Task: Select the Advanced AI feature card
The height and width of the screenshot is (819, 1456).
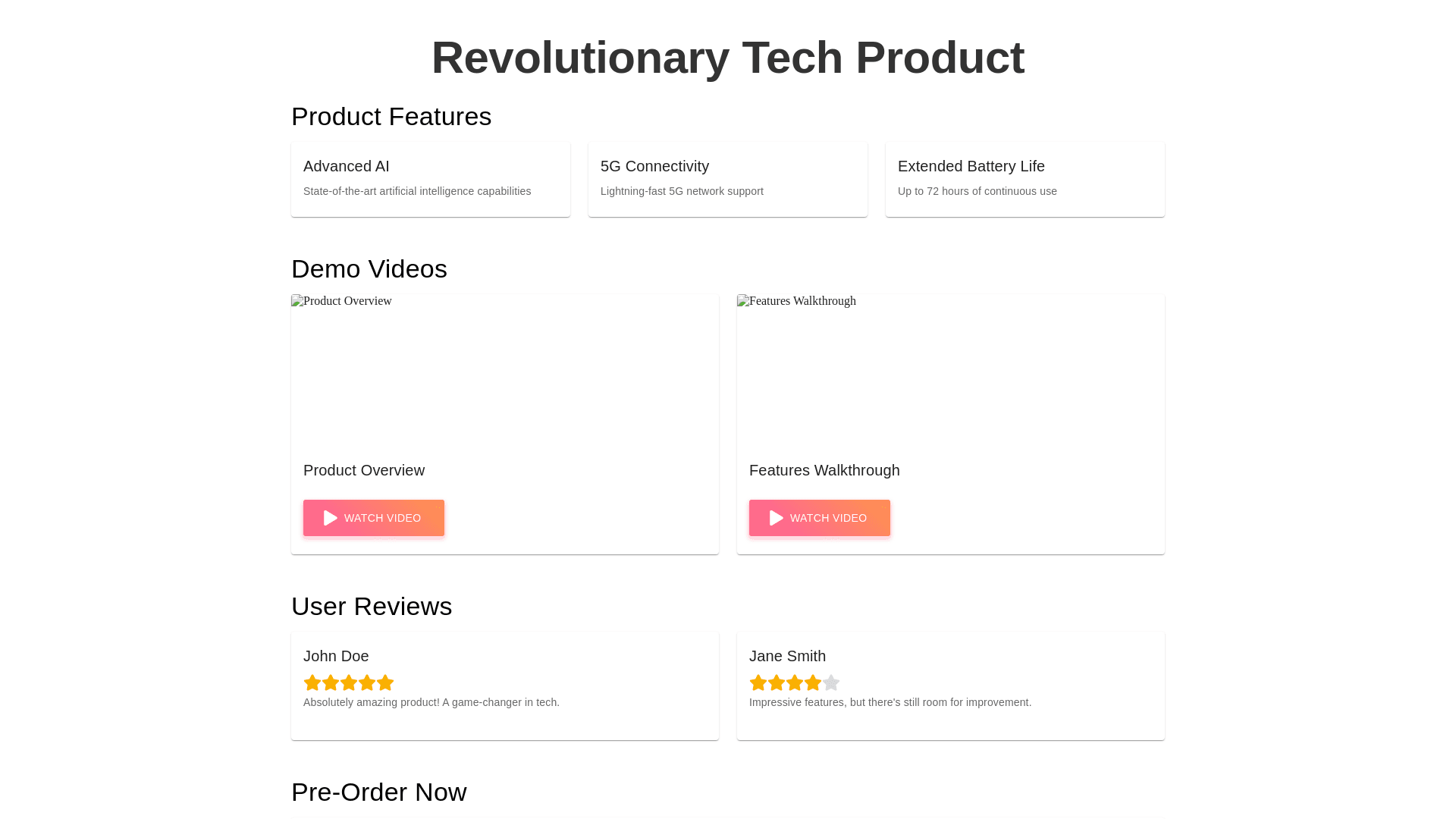Action: 430,179
